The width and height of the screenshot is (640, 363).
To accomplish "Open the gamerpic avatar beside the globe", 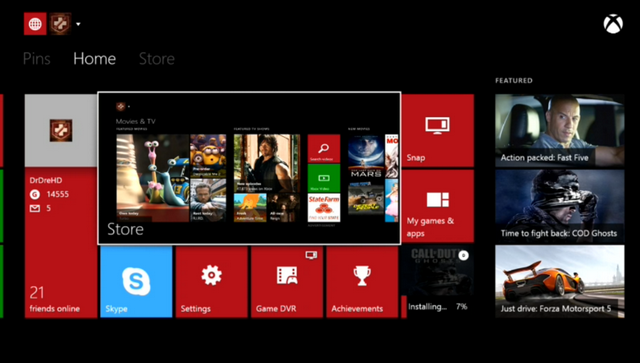I will coord(60,24).
